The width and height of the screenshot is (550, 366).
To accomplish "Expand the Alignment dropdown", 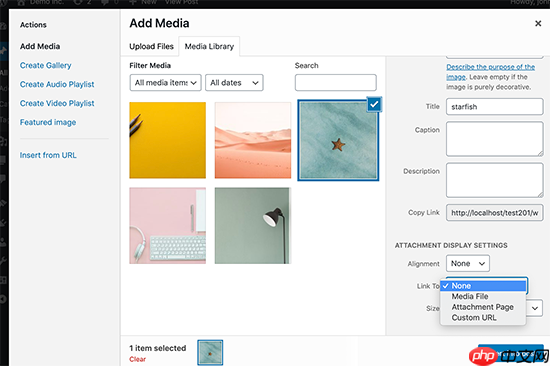I will pyautogui.click(x=468, y=264).
